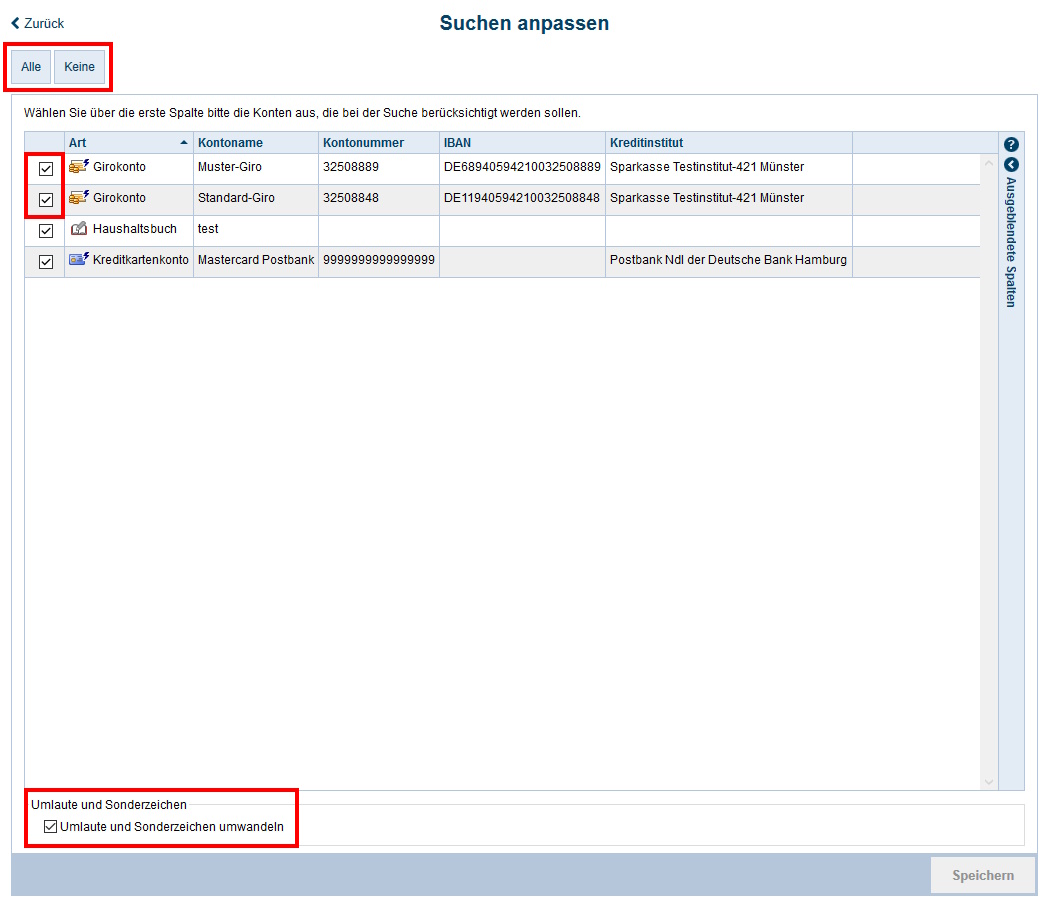The image size is (1045, 900).
Task: Sort by the Kontoname column header
Action: point(256,143)
